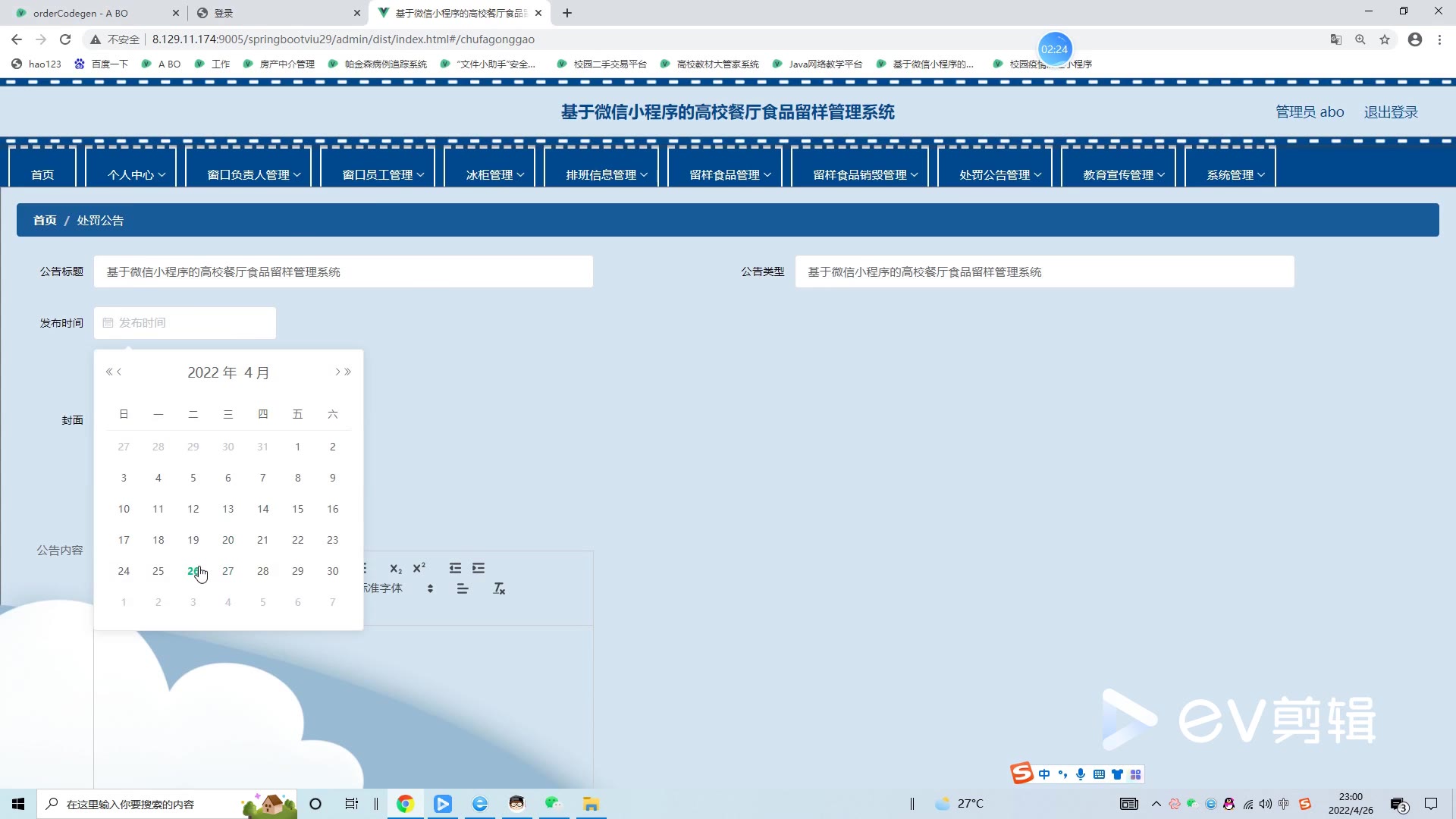Click the increase indent icon
Viewport: 1456px width, 819px height.
click(x=479, y=568)
